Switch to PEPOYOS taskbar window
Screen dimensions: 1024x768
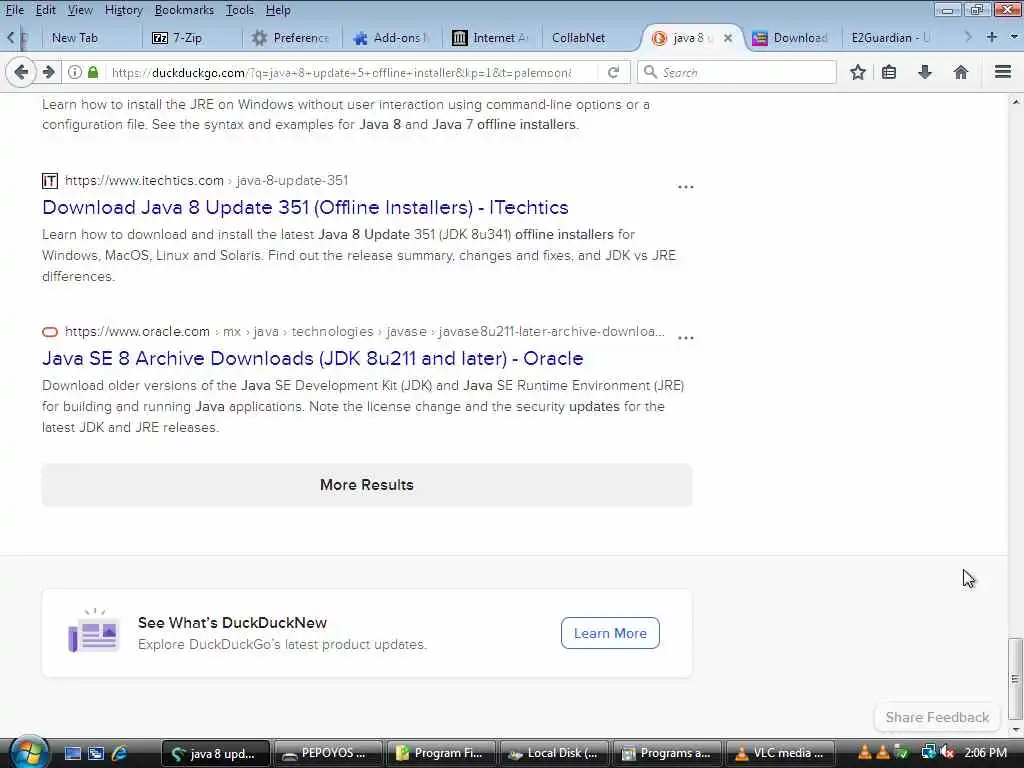(329, 753)
